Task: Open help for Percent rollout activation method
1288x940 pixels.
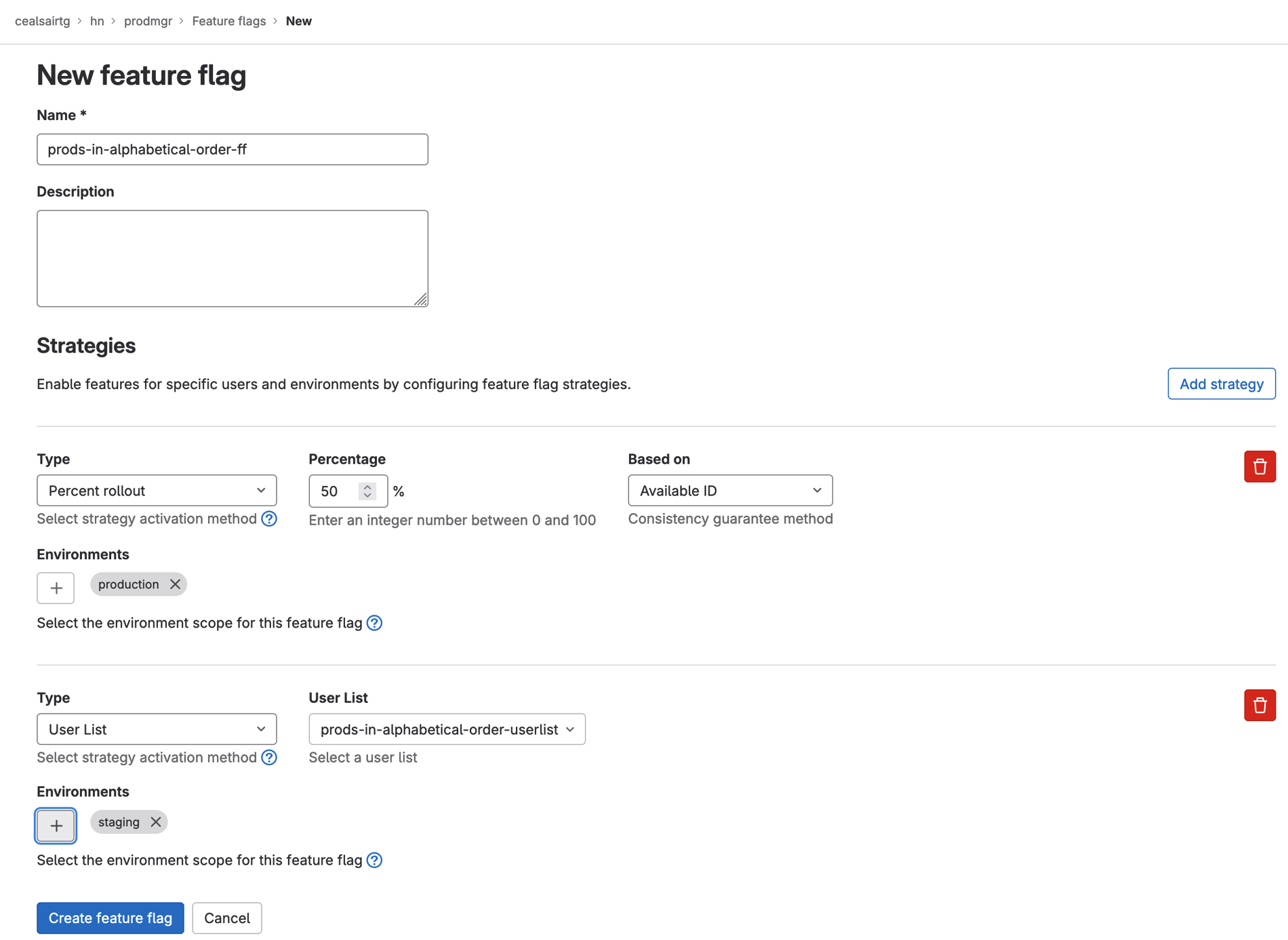Action: (x=269, y=519)
